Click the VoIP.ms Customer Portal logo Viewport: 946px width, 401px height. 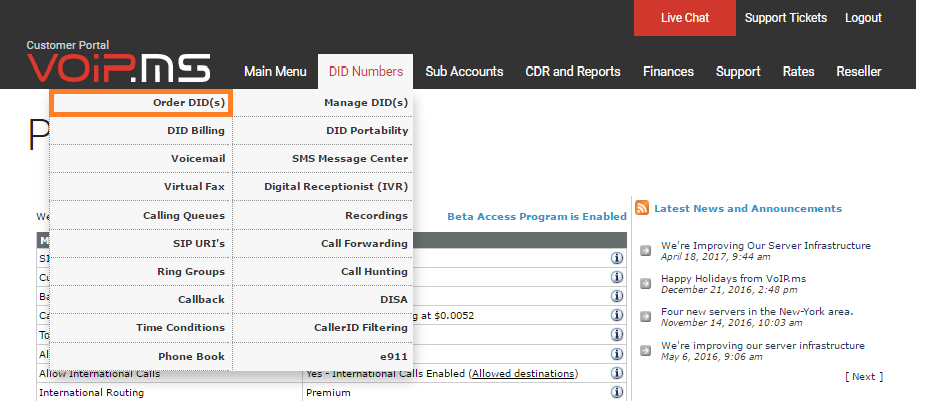click(118, 64)
